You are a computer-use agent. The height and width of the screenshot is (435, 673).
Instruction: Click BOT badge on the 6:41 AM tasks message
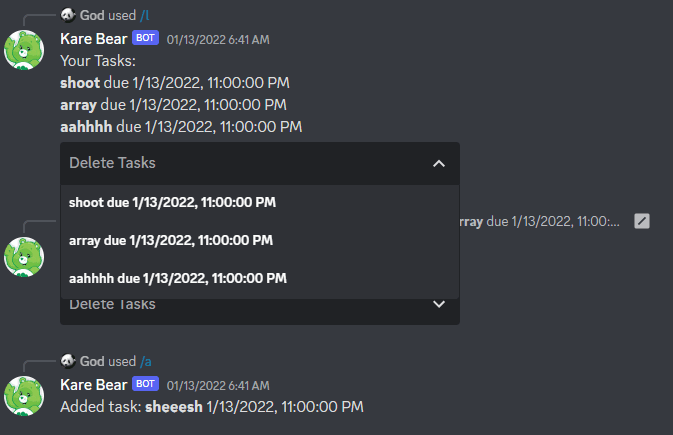(146, 38)
